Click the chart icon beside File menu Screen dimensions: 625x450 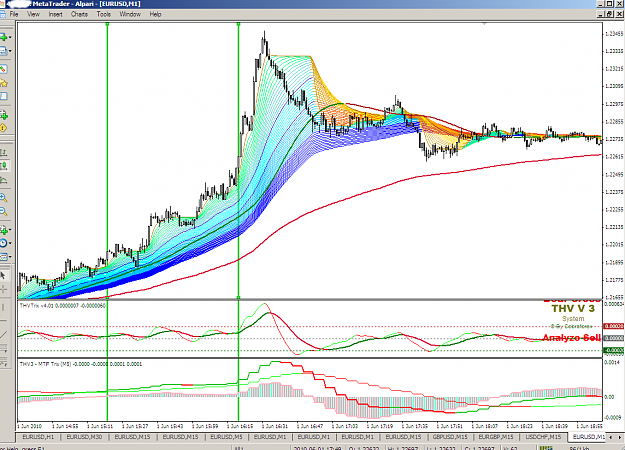click(x=3, y=14)
